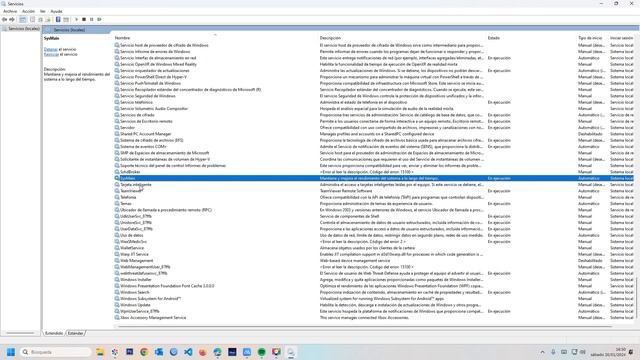The width and height of the screenshot is (640, 360).
Task: Pause the service with the pause toolbar icon
Action: tap(91, 20)
